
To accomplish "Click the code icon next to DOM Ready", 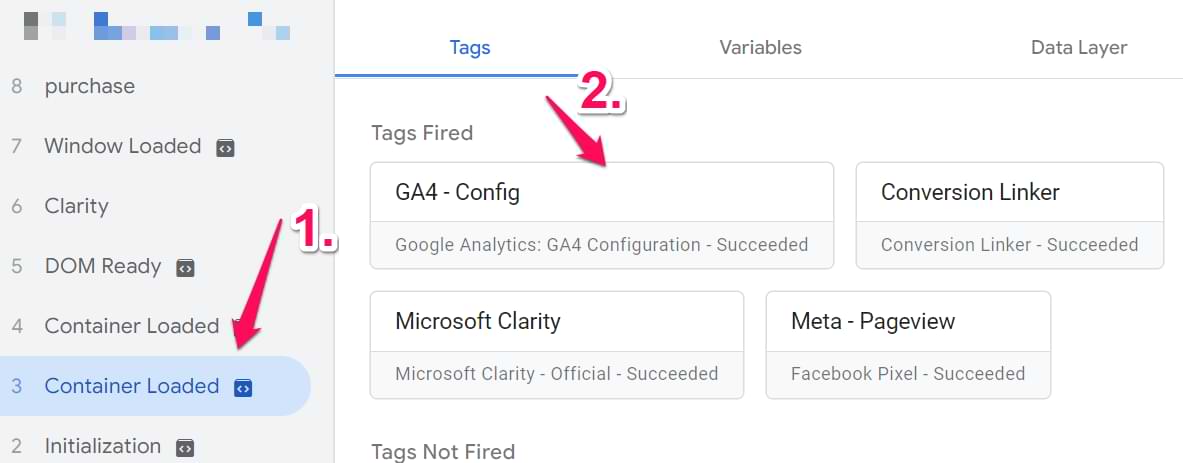I will [185, 268].
